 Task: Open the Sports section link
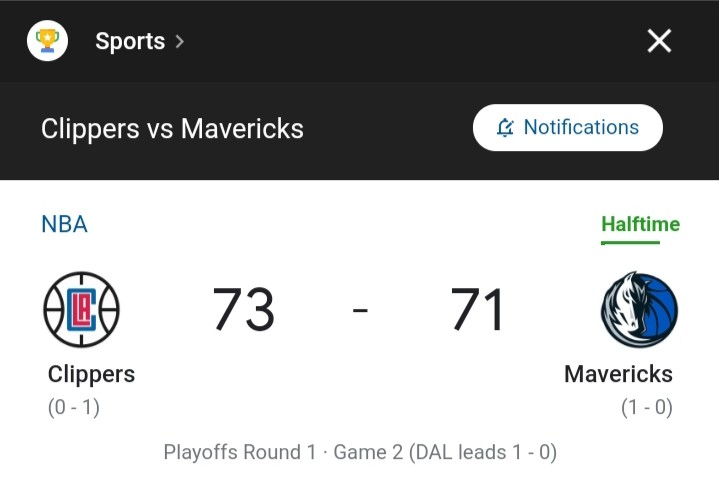tap(130, 41)
